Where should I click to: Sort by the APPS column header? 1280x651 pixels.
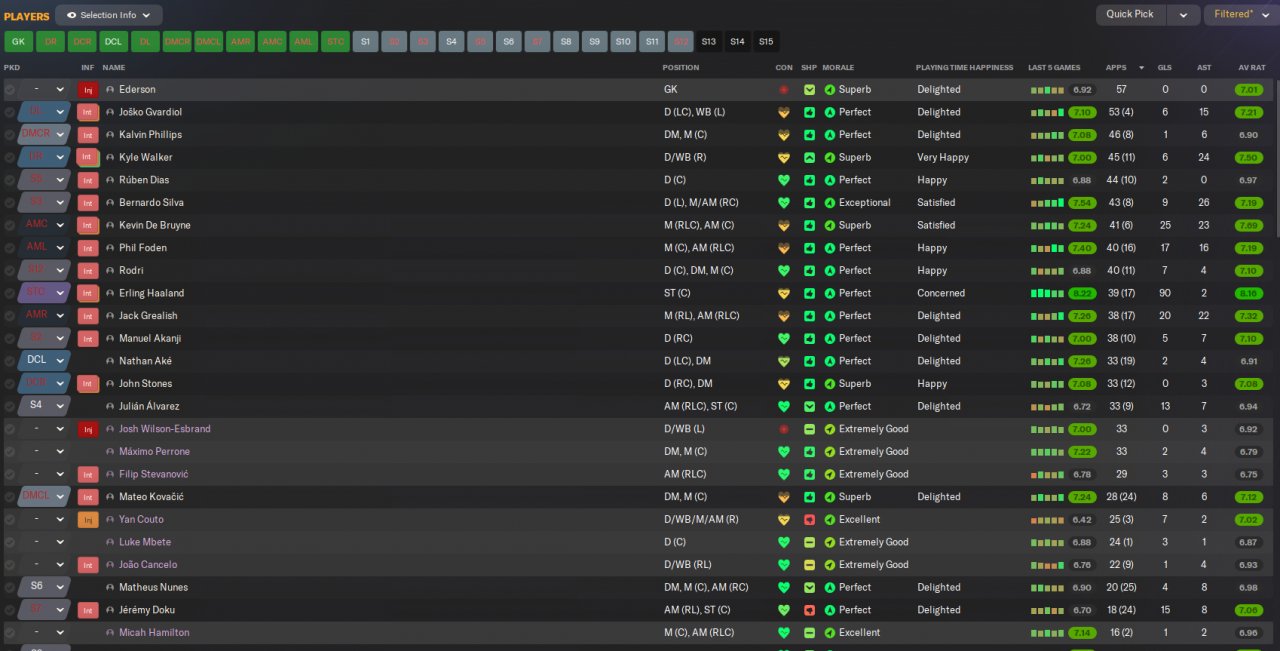[x=1116, y=68]
